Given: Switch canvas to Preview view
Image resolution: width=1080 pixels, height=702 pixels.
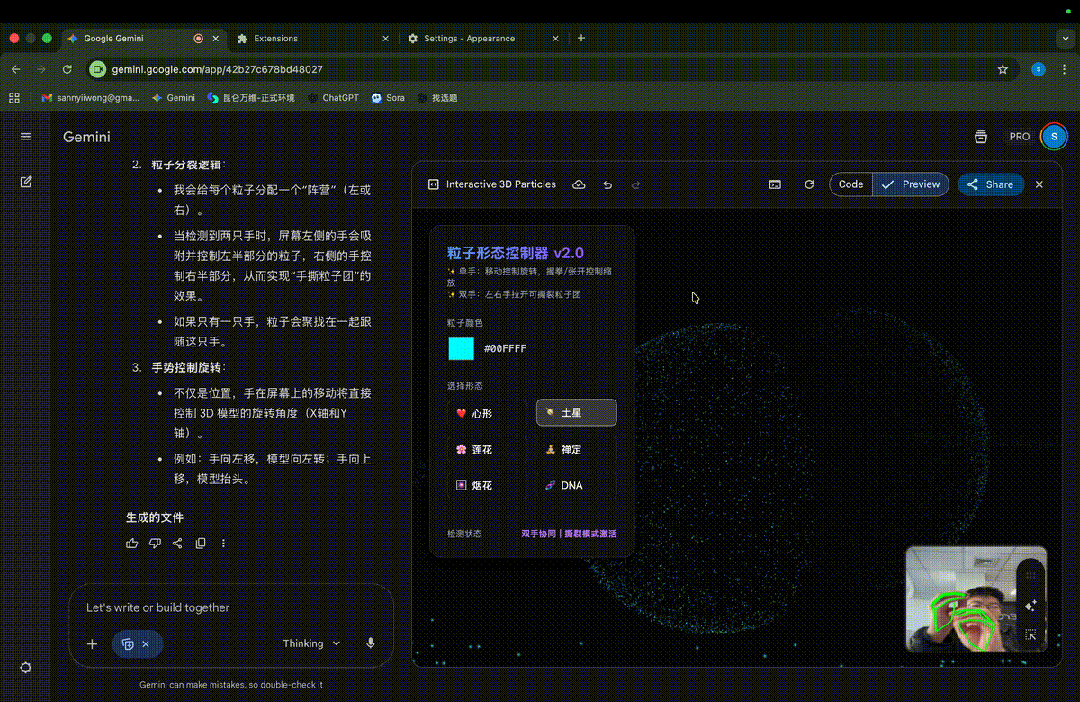Looking at the screenshot, I should point(911,185).
